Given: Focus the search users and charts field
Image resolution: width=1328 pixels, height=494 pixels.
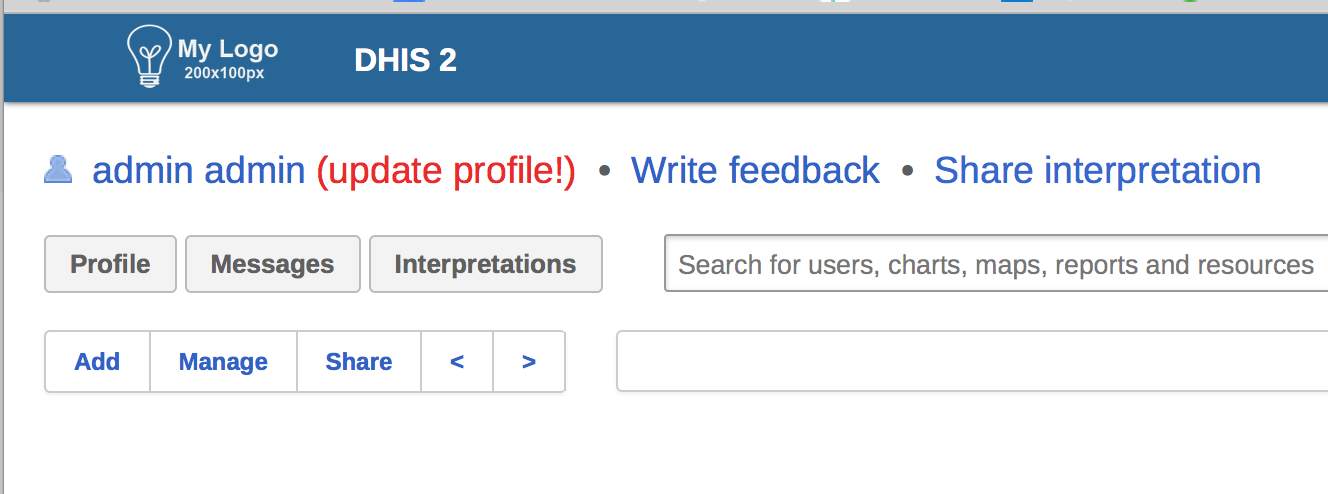Looking at the screenshot, I should pyautogui.click(x=995, y=265).
